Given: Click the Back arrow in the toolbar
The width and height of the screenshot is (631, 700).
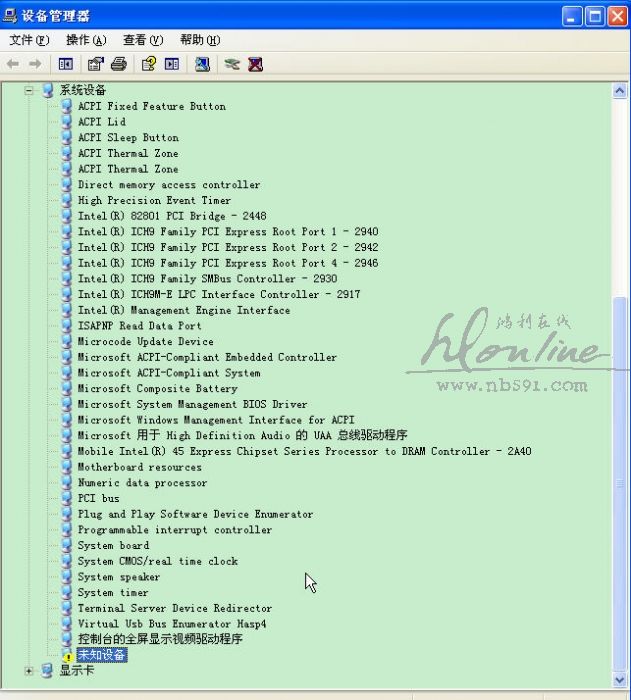Looking at the screenshot, I should coord(13,64).
